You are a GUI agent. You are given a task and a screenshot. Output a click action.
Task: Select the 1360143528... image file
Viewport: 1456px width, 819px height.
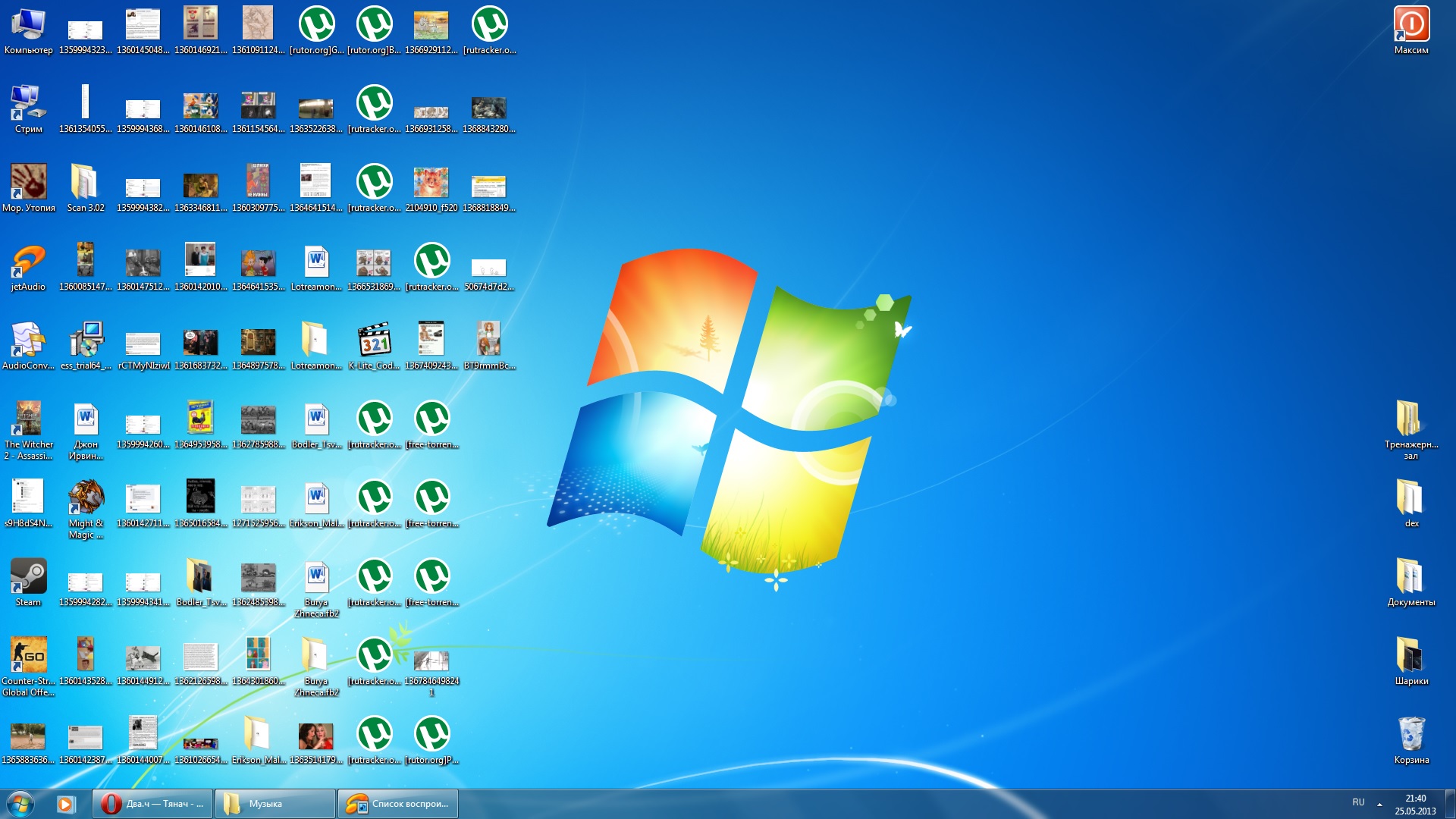point(86,661)
